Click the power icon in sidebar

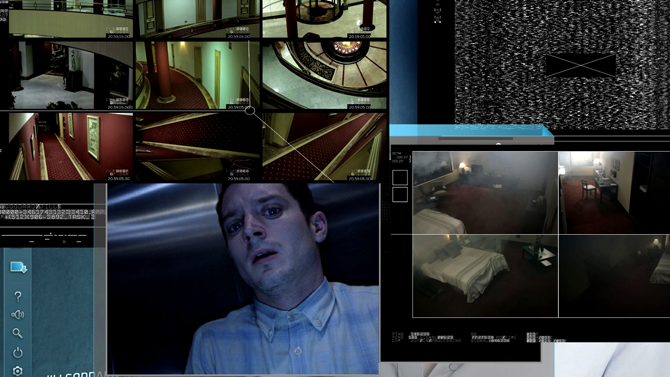[18, 353]
